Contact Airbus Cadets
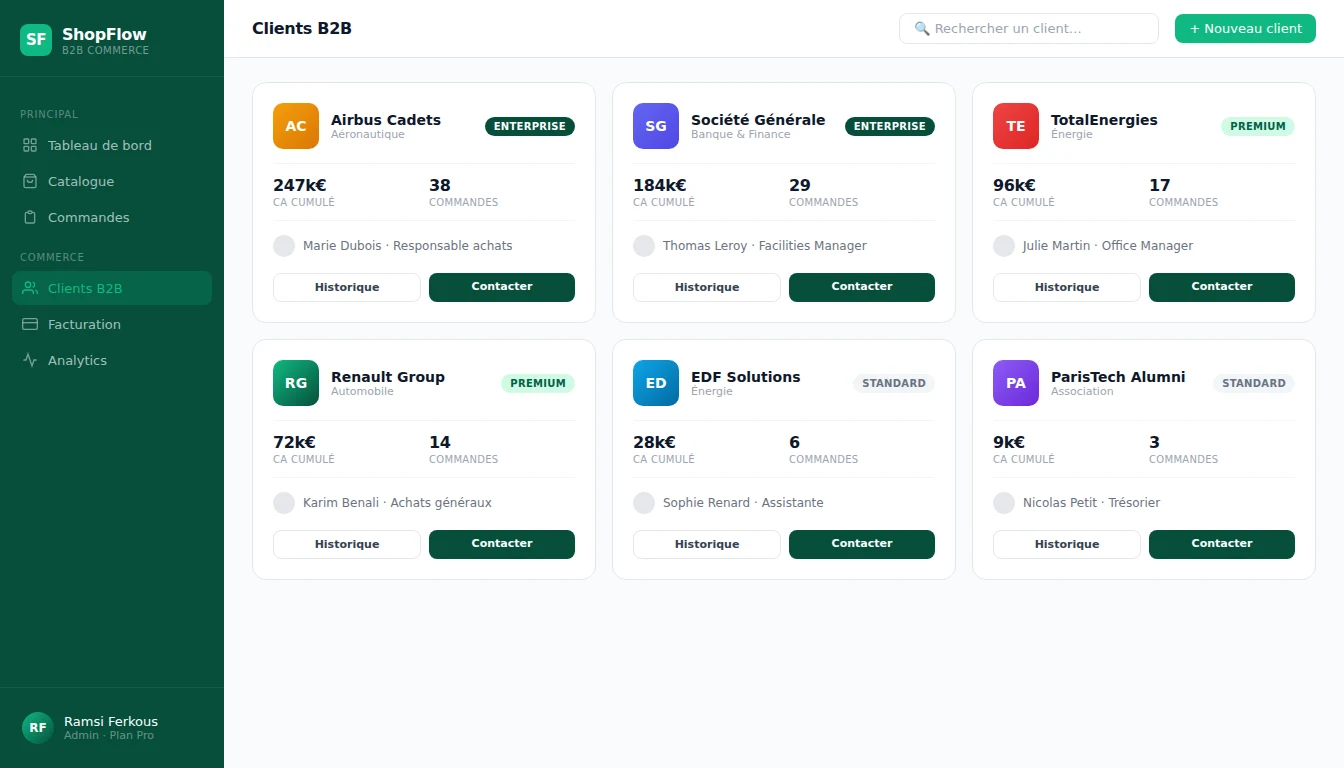The width and height of the screenshot is (1344, 768). (x=502, y=287)
